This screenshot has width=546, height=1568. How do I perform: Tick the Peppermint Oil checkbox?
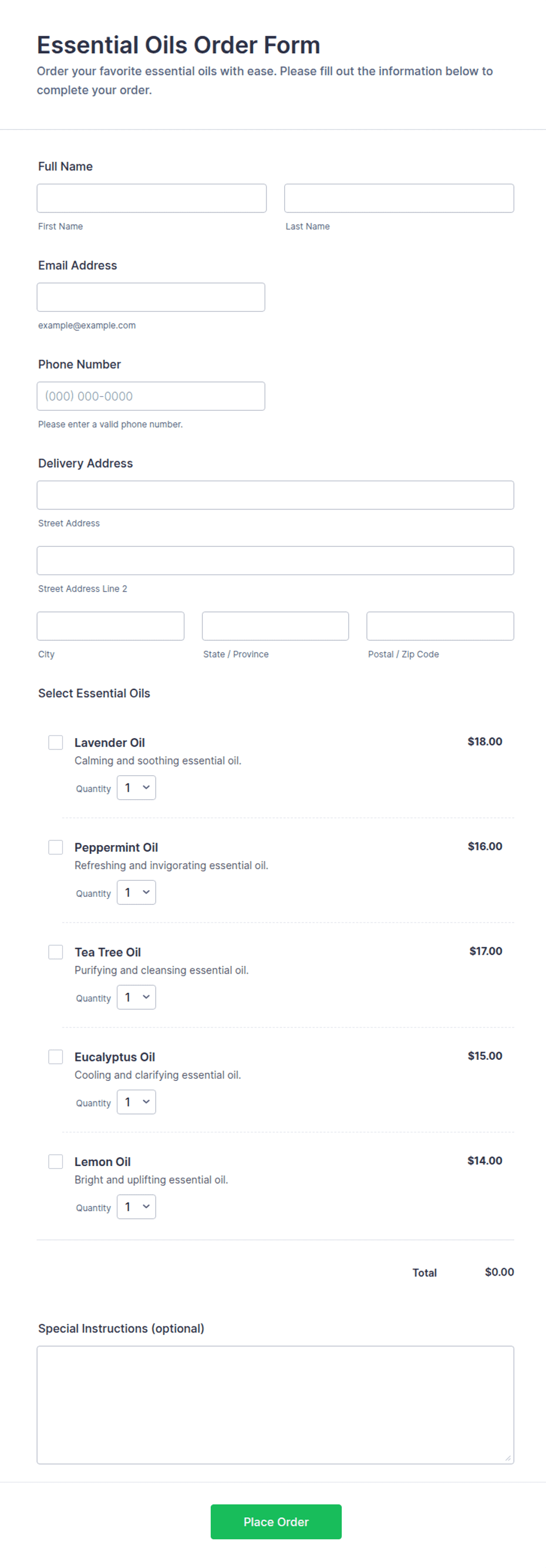tap(55, 847)
